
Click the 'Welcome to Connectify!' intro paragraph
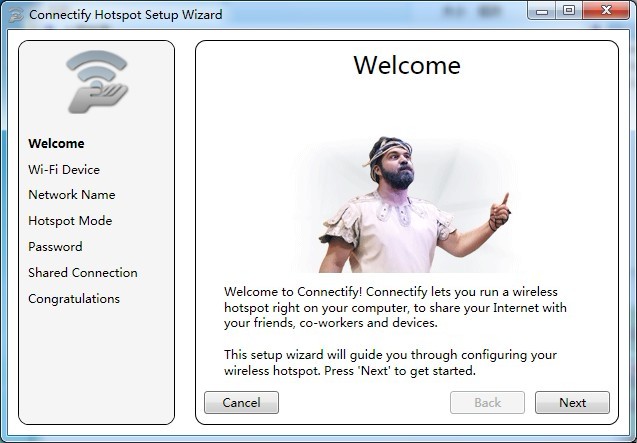tap(395, 307)
